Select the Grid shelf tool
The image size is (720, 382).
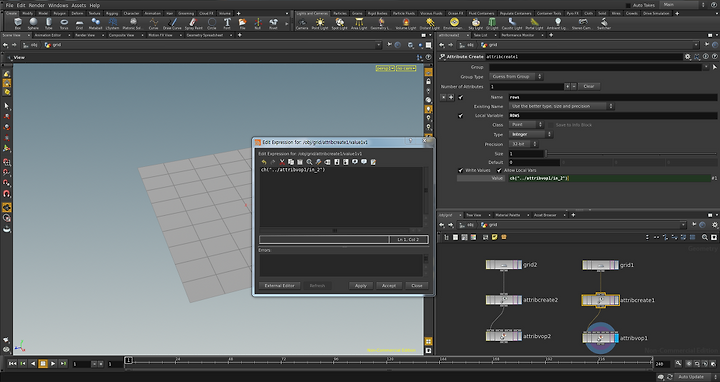(x=79, y=23)
